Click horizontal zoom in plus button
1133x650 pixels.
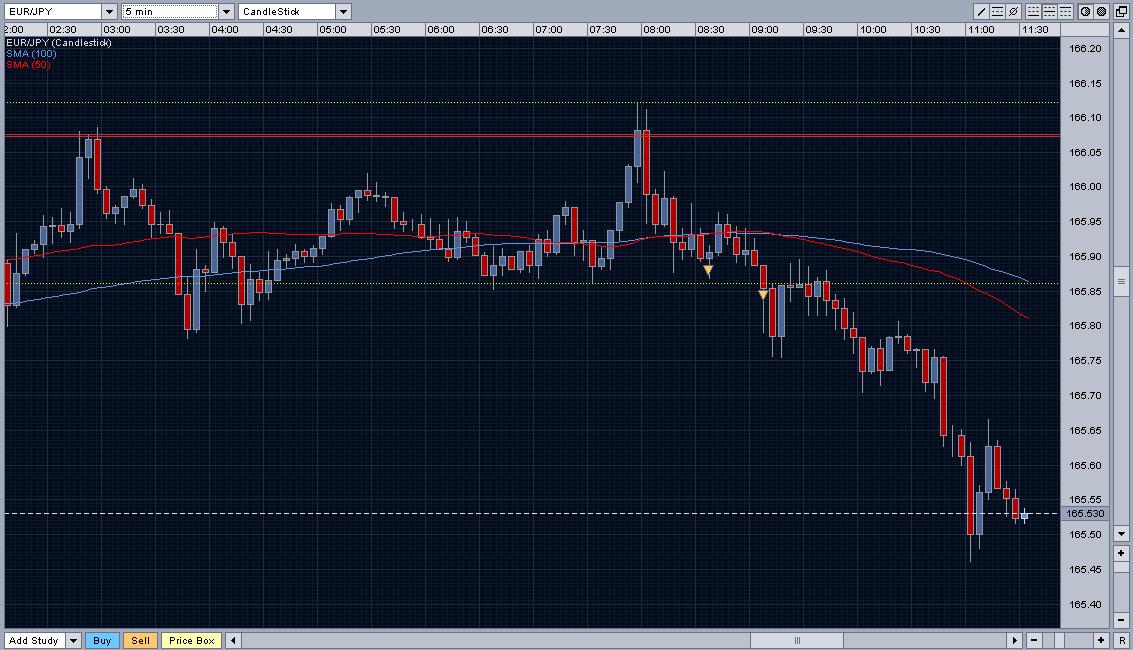[x=1101, y=641]
